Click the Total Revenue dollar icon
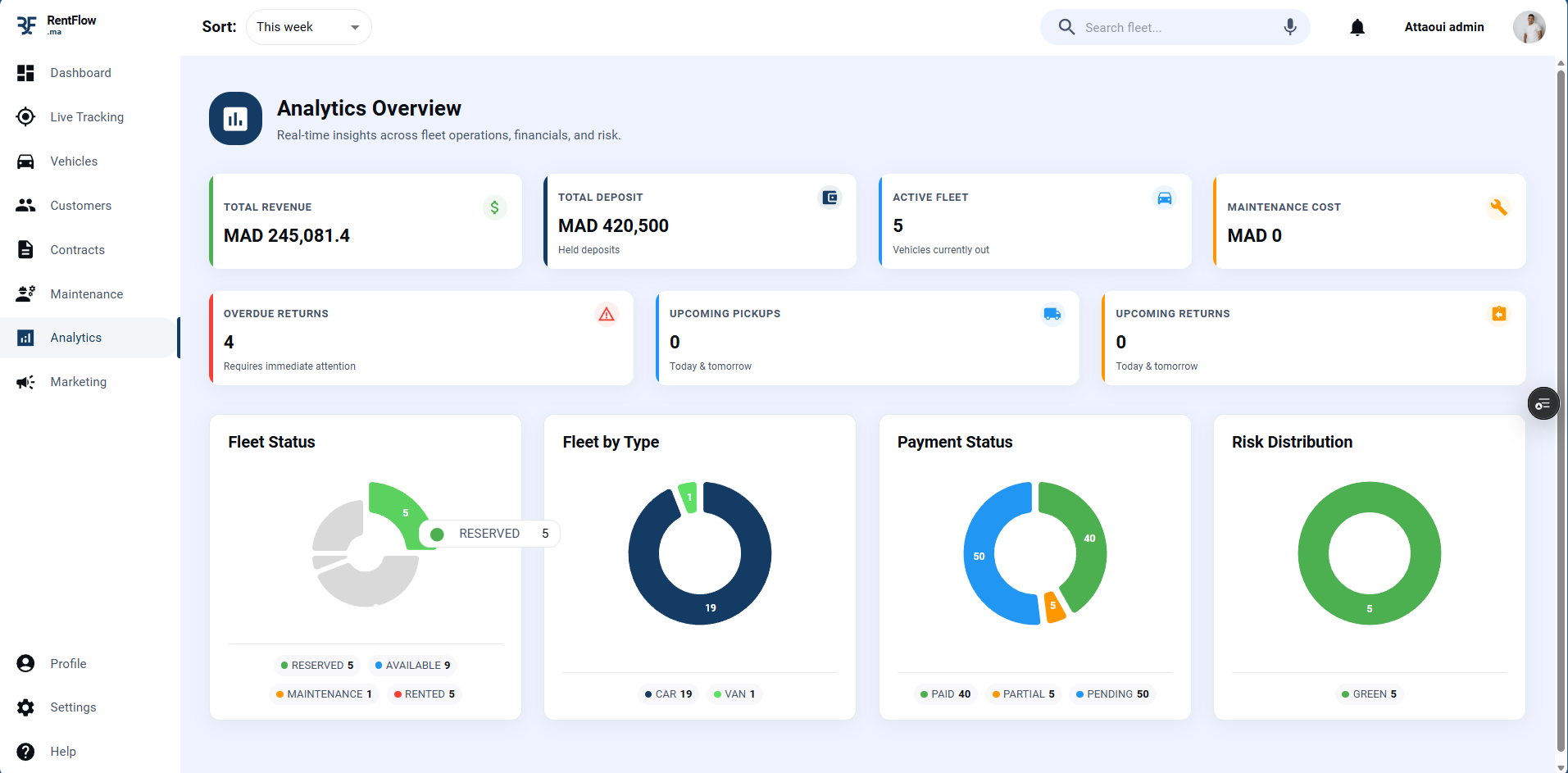 495,207
